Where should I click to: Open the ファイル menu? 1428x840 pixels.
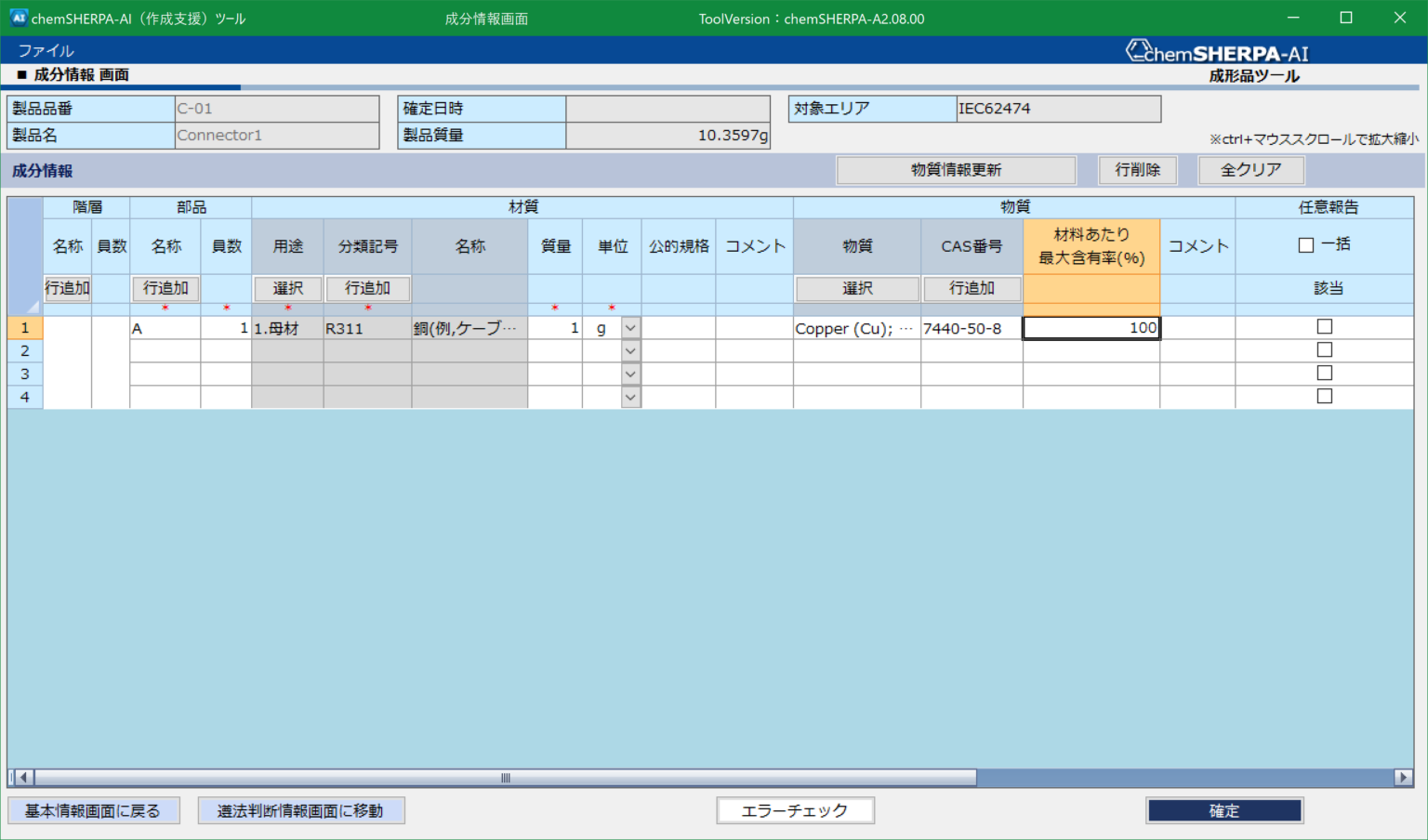tap(46, 50)
